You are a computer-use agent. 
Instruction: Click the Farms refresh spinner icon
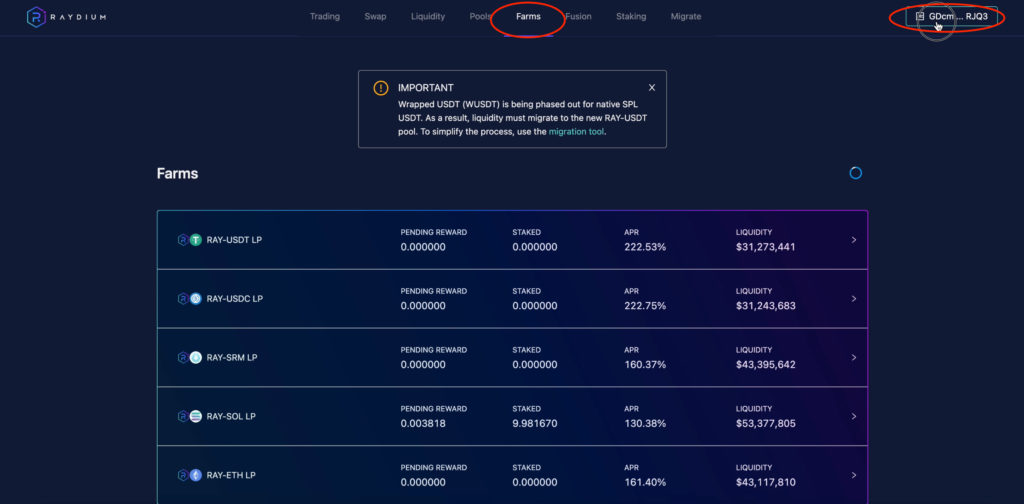(856, 173)
